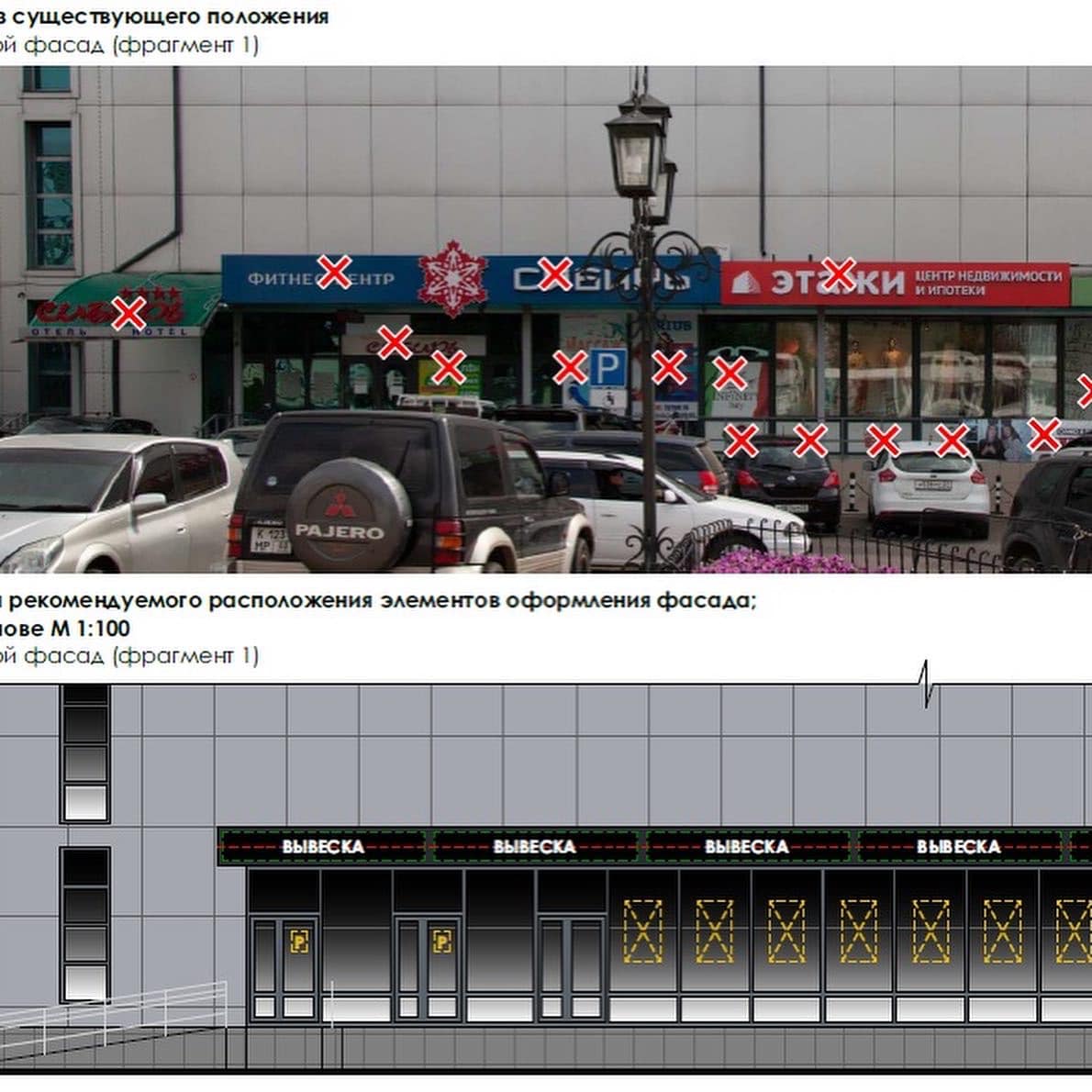Click the "ЦЕНТР НЕДВИЖИМОСТИ И ИПОТЕКИ" text
This screenshot has width=1092, height=1092.
[988, 282]
